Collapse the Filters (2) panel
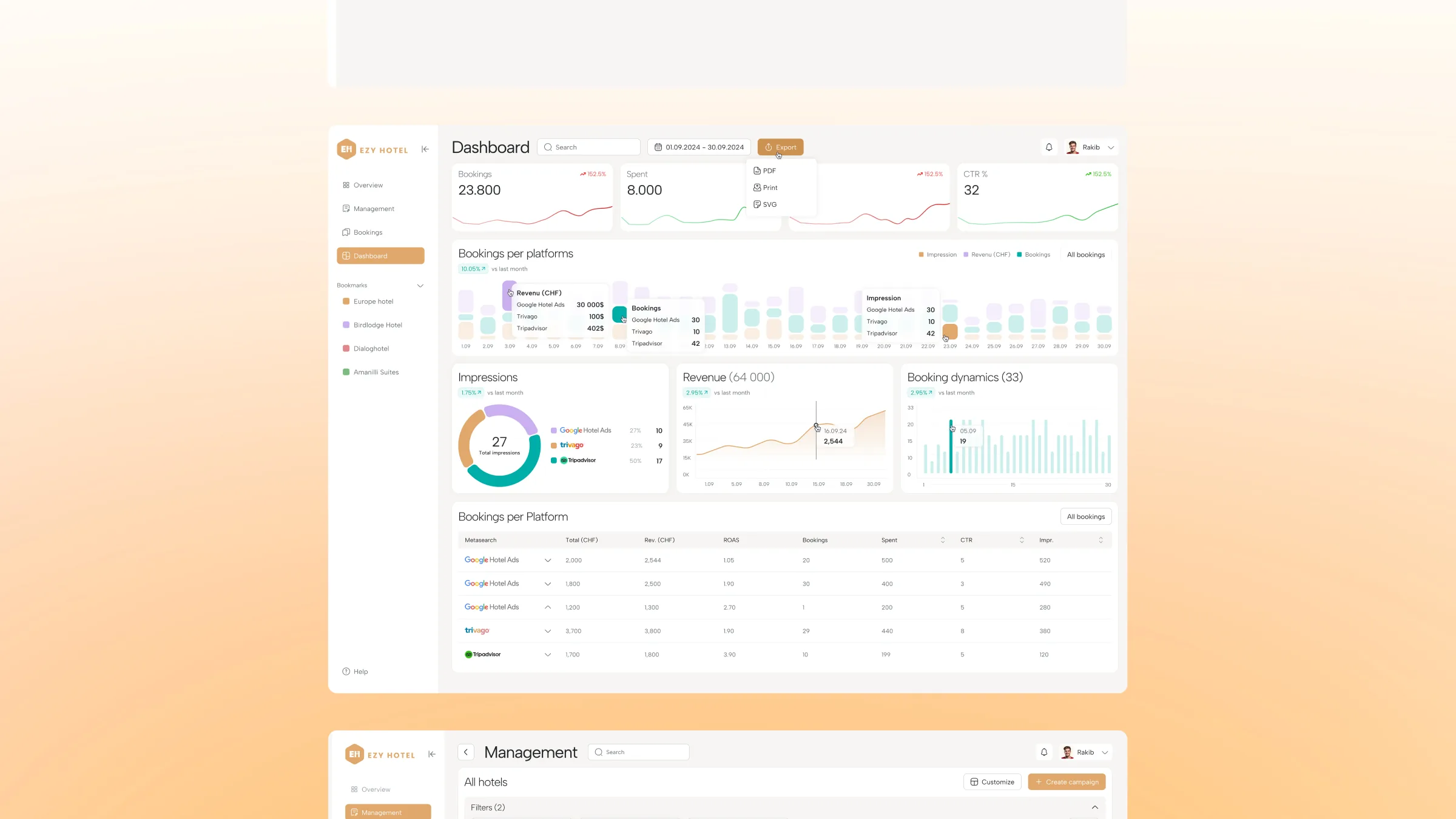The width and height of the screenshot is (1456, 819). [1095, 807]
